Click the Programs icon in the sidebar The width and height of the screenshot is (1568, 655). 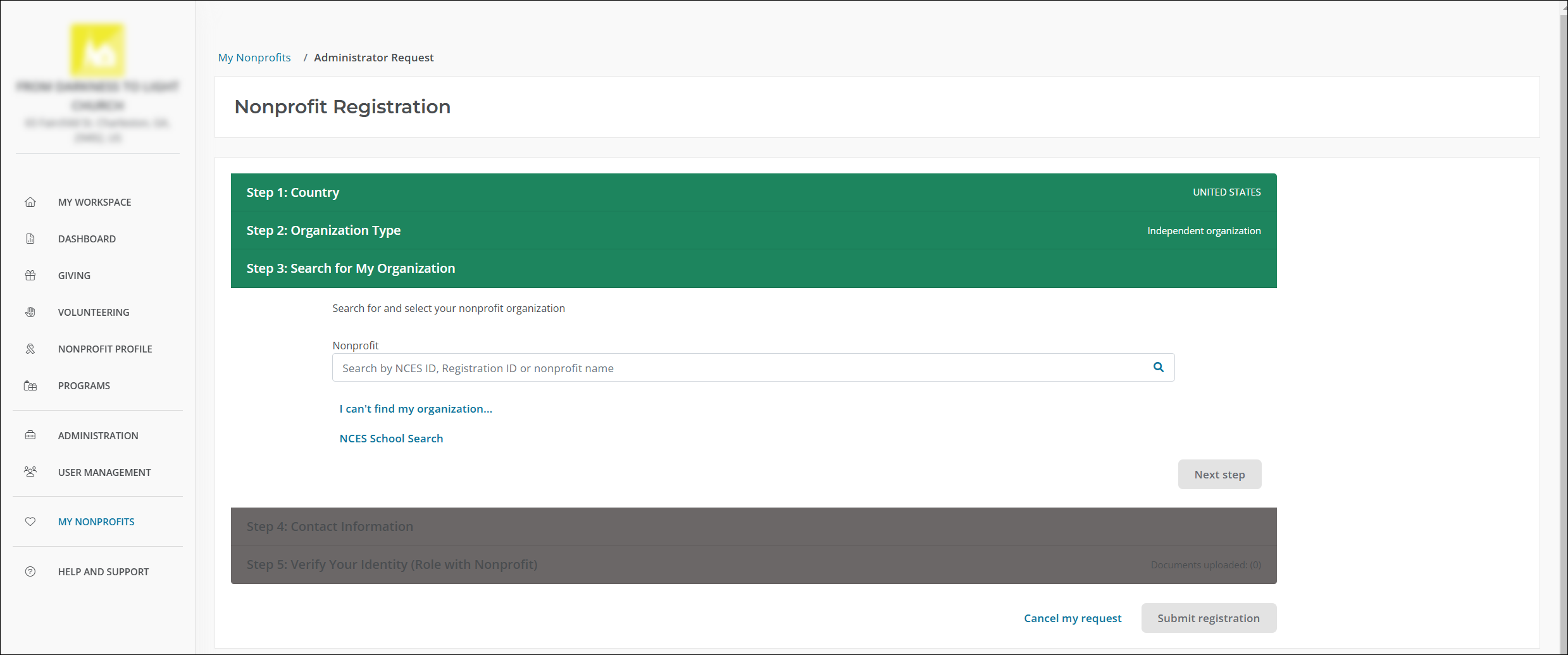pos(30,385)
